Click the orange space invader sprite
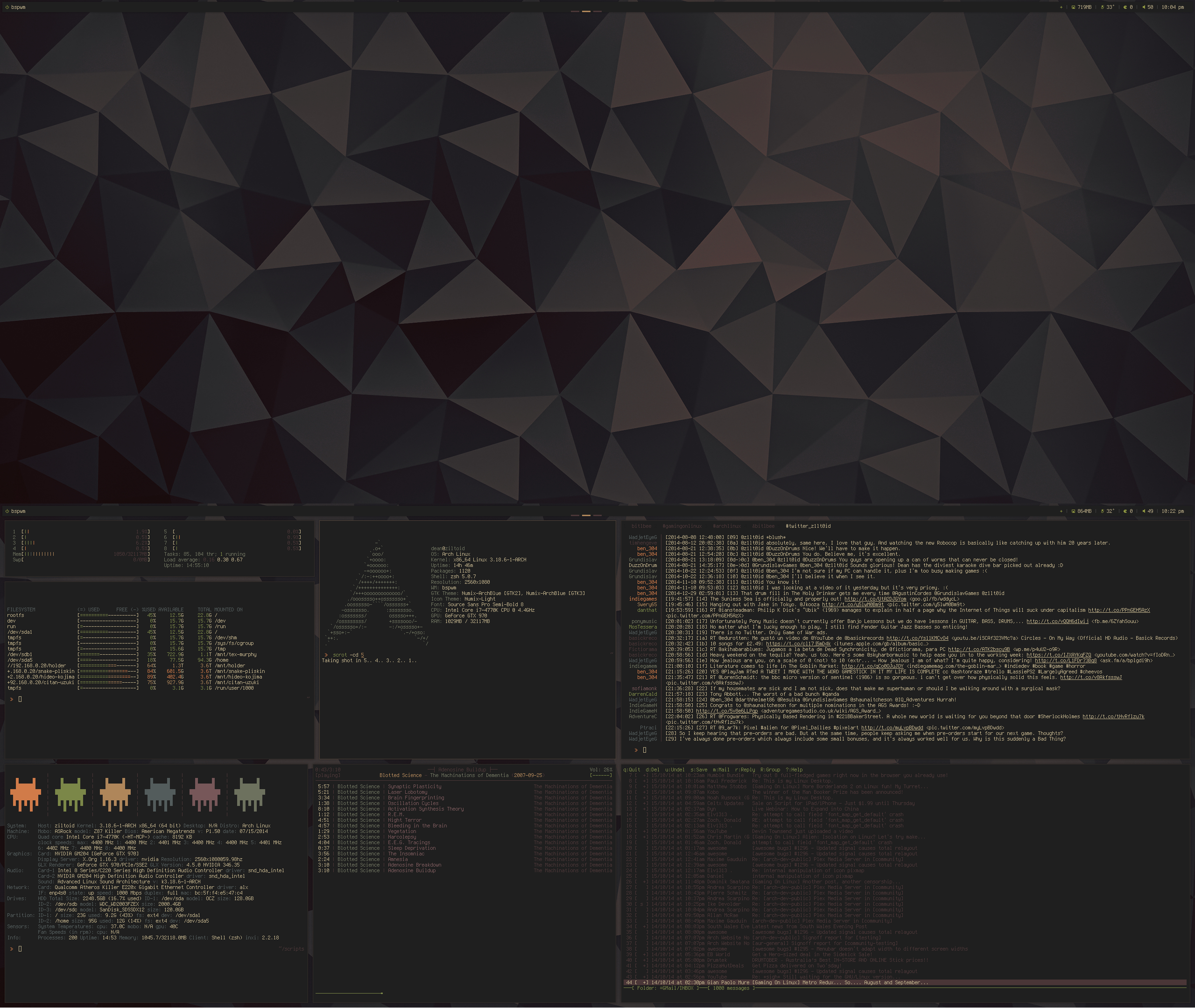This screenshot has width=1195, height=1008. (26, 794)
